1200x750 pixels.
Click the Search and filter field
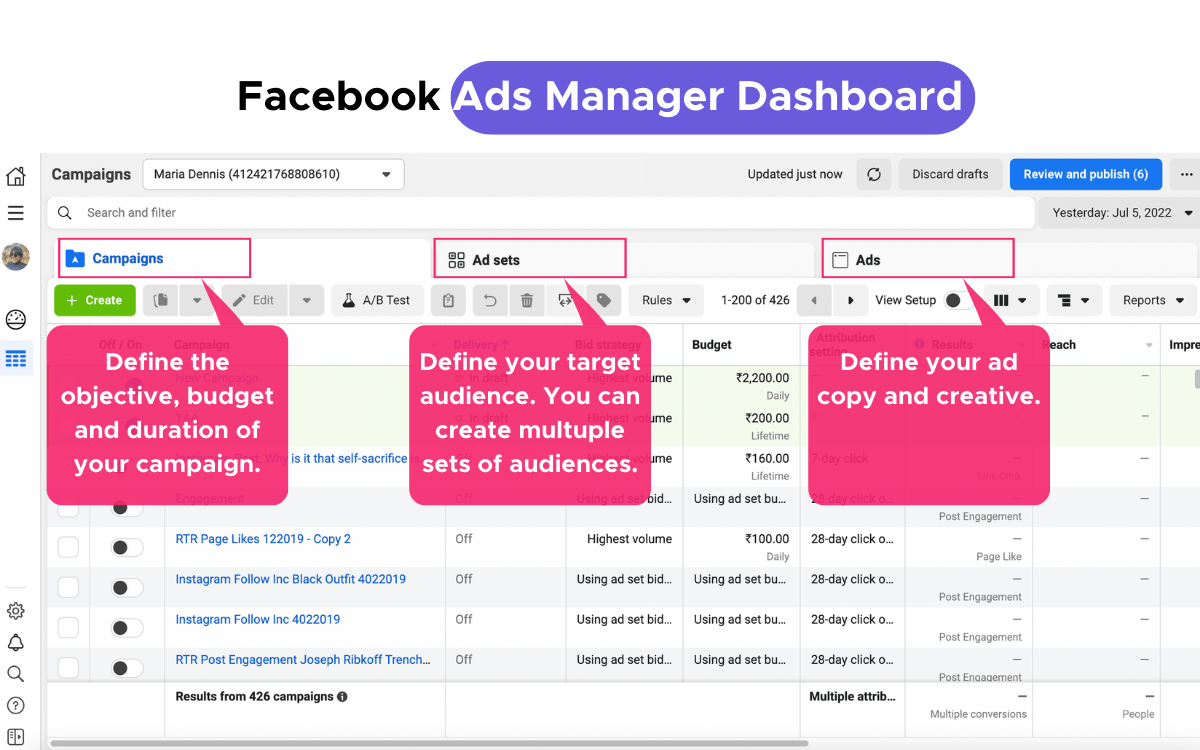tap(300, 213)
